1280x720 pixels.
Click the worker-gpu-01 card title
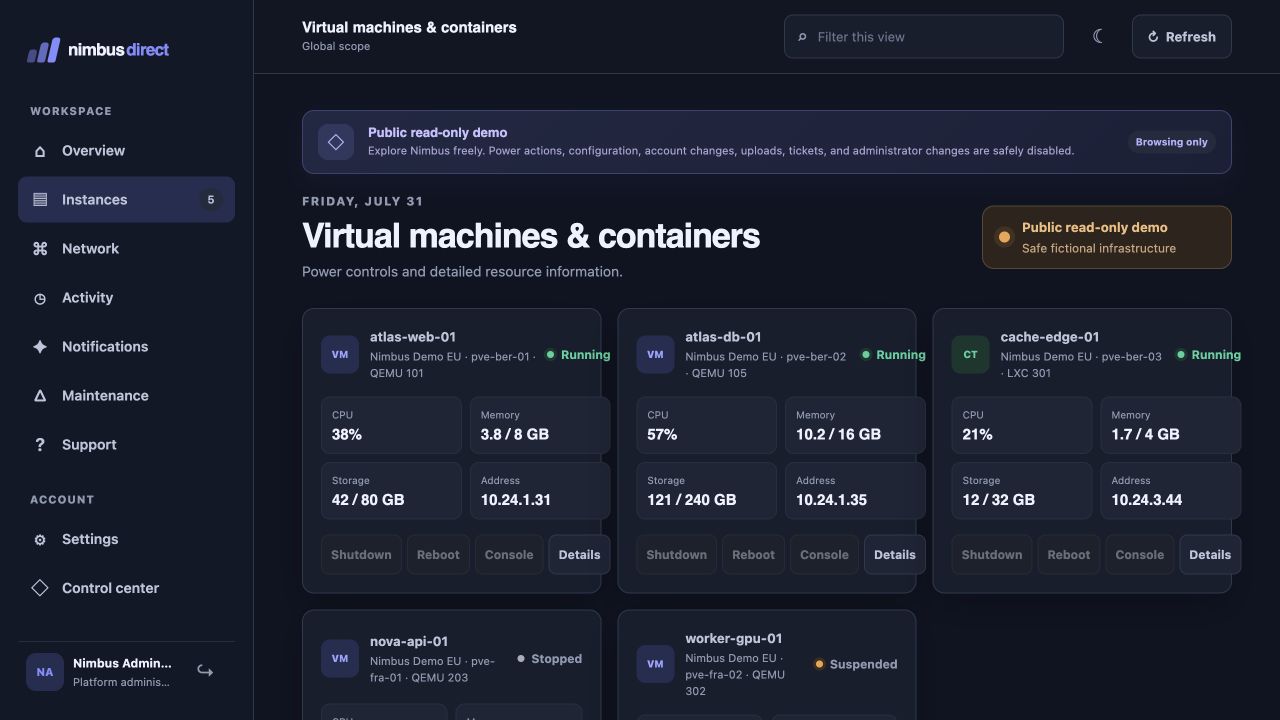[734, 638]
